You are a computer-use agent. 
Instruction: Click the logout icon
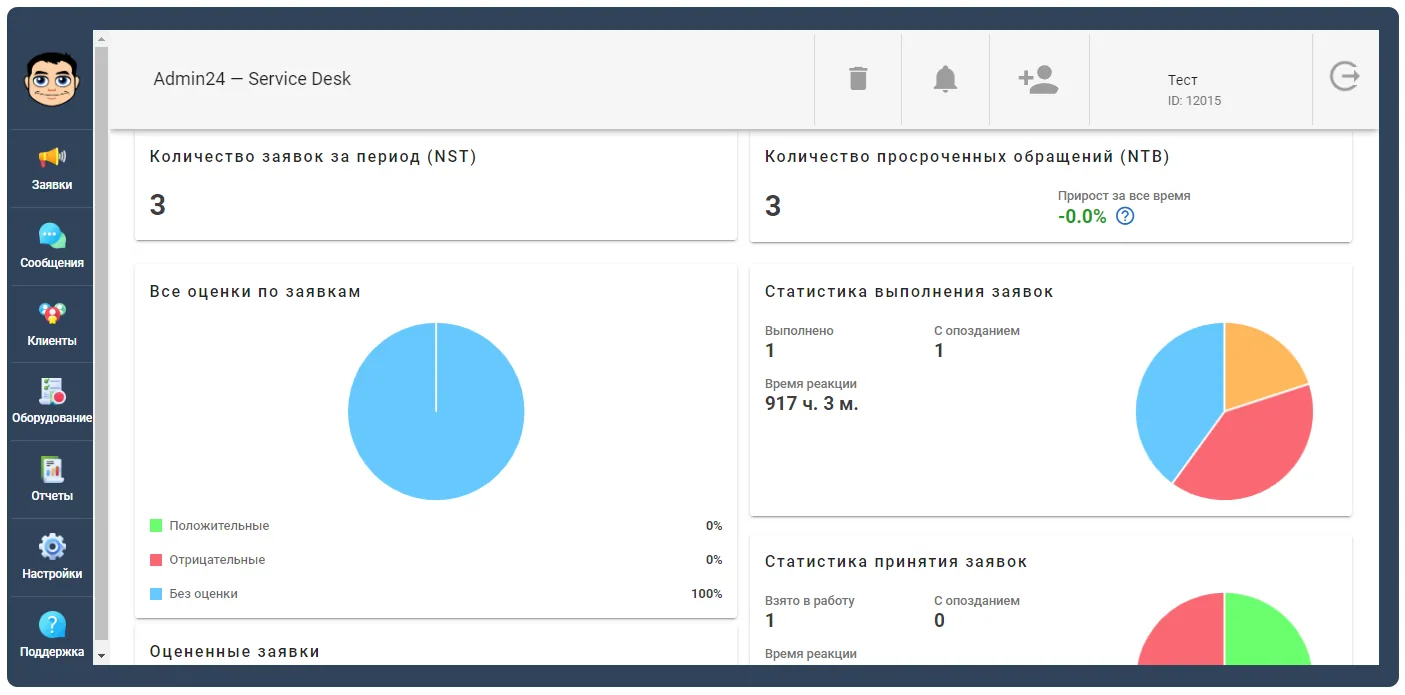(x=1344, y=76)
